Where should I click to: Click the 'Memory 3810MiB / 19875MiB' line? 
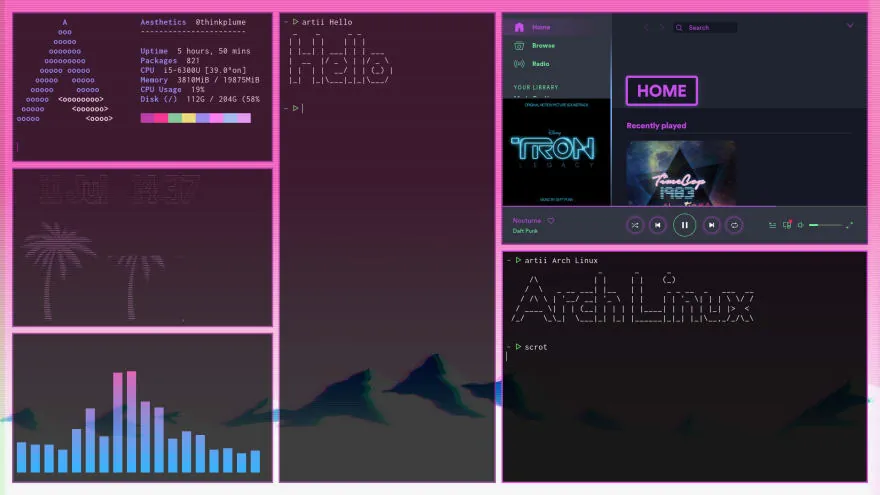click(200, 80)
